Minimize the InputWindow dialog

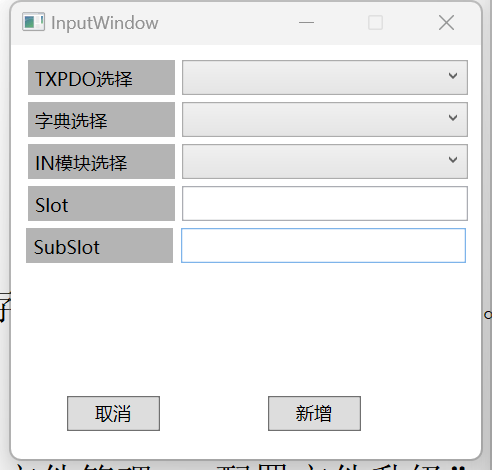coord(306,23)
